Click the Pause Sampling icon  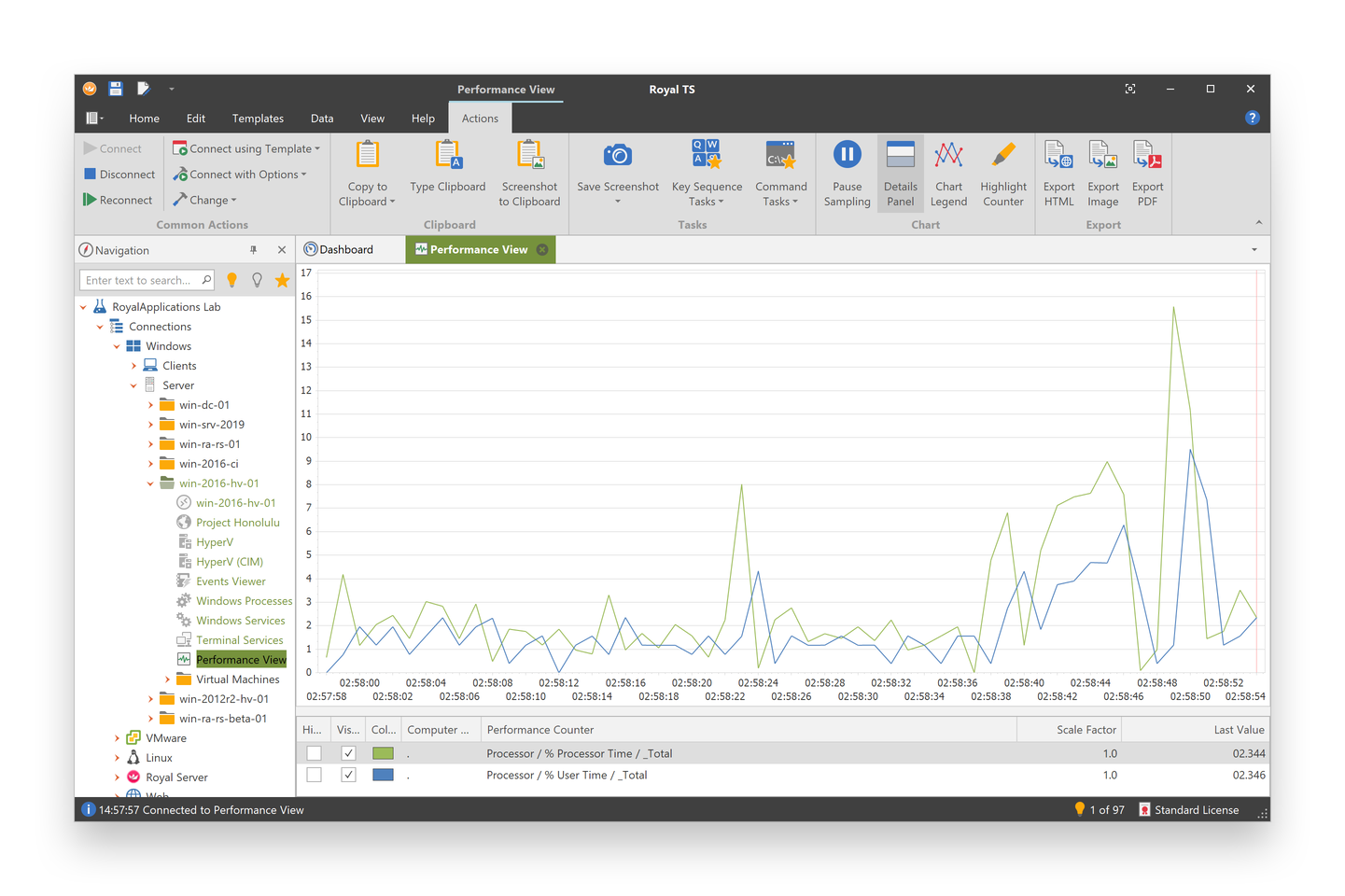(847, 156)
